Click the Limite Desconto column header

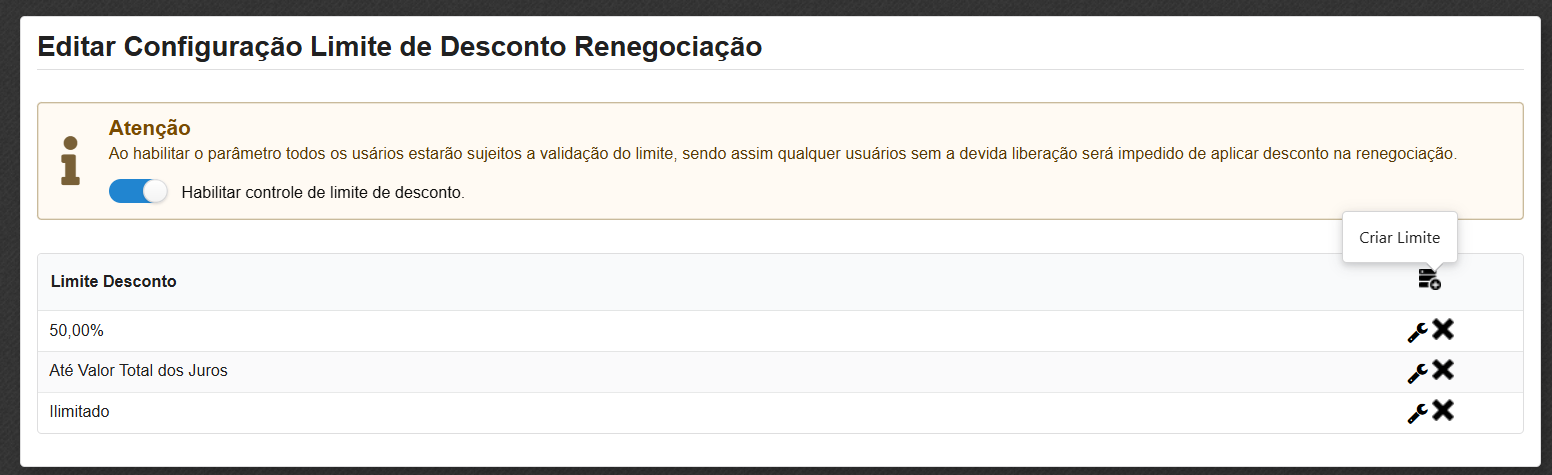(x=113, y=282)
